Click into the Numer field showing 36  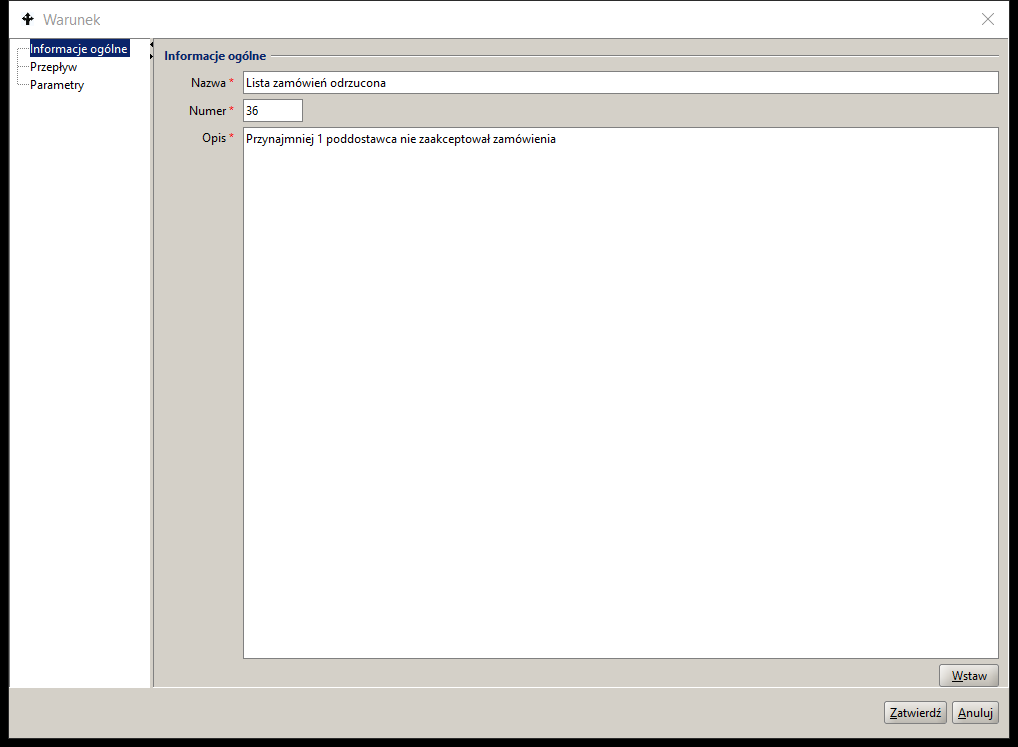(x=272, y=111)
